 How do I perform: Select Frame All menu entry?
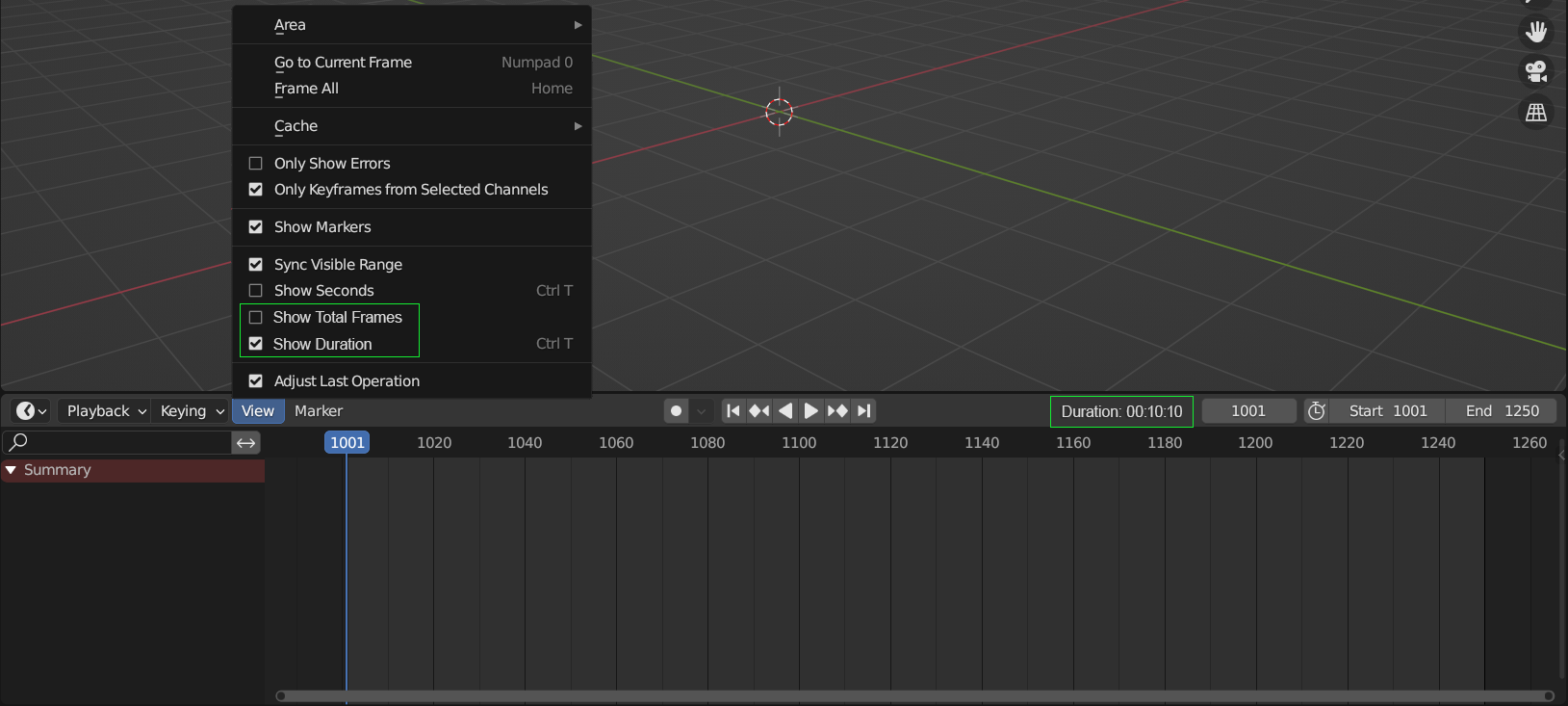[412, 89]
